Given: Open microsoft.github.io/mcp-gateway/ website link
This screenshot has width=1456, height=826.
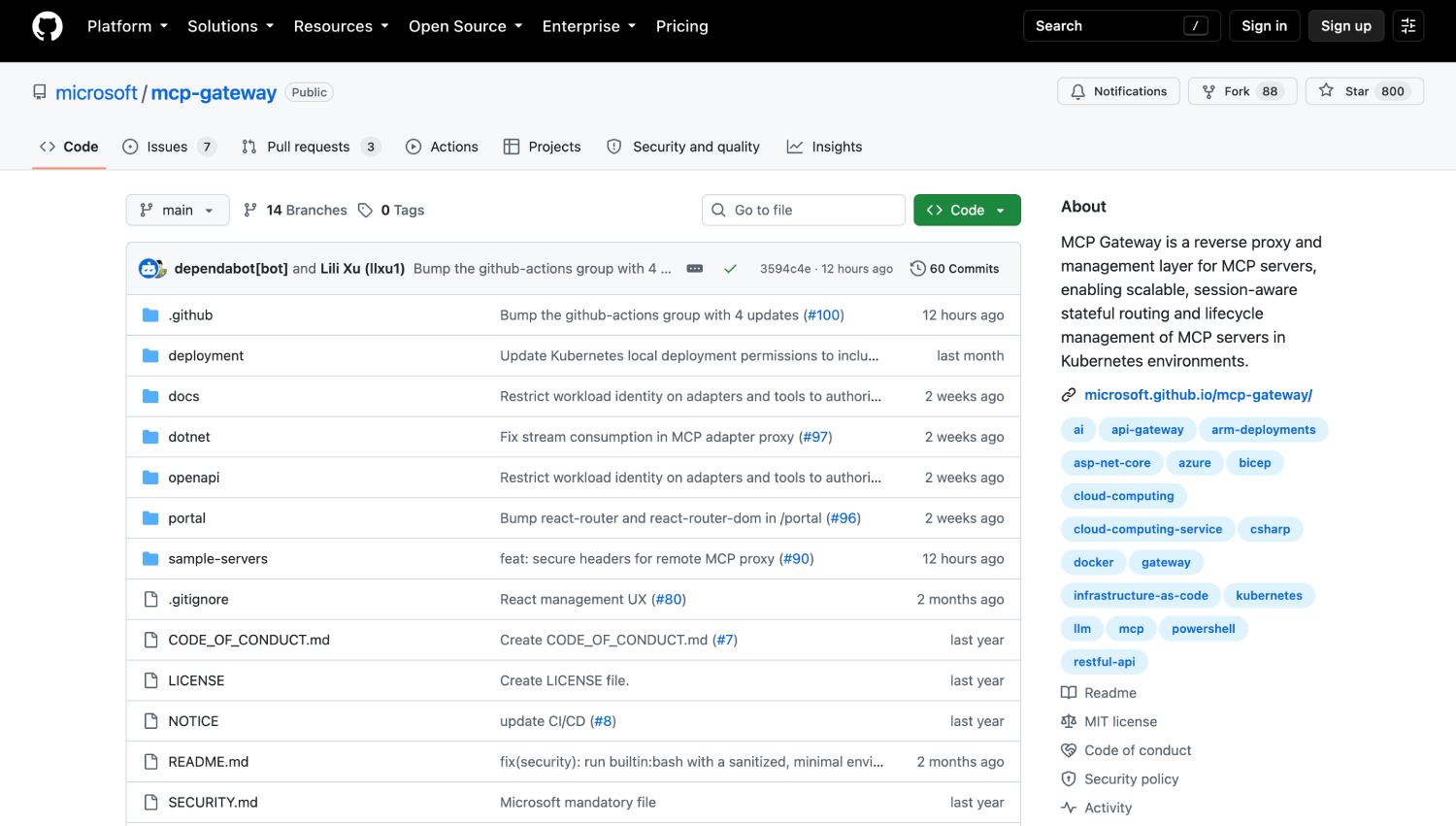Looking at the screenshot, I should pos(1198,395).
